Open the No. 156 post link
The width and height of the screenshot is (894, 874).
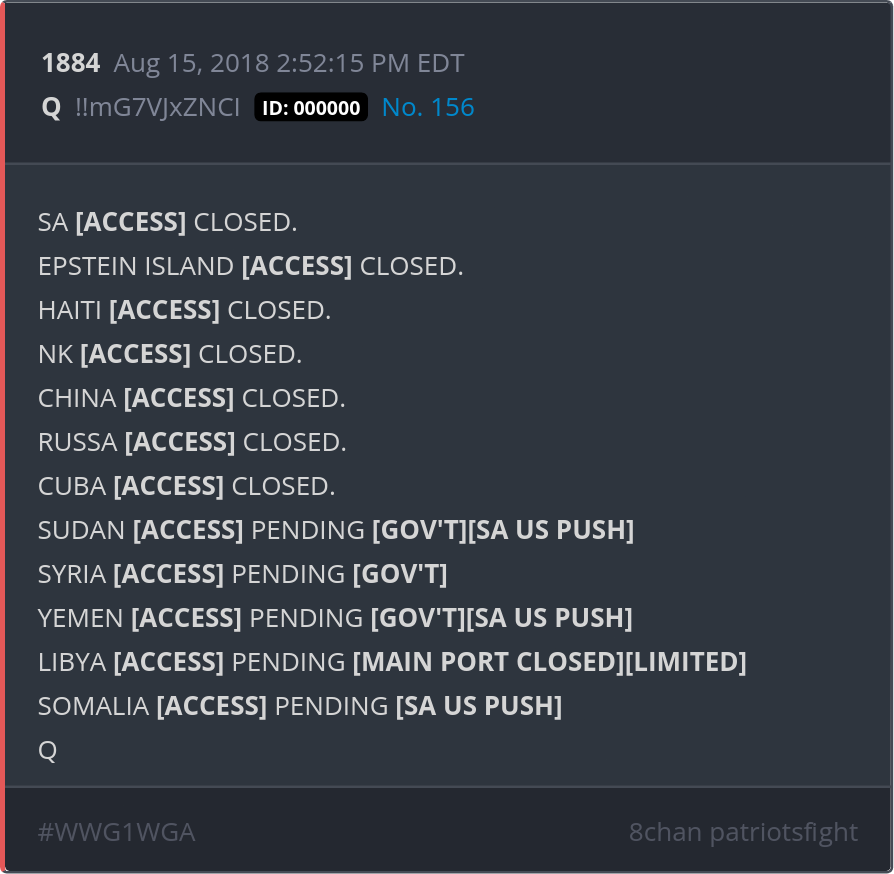point(428,108)
